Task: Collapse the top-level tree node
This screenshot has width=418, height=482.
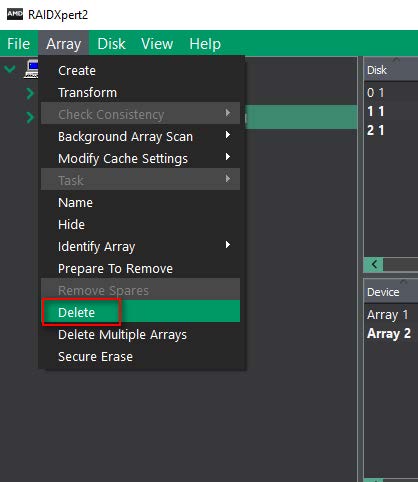Action: [x=10, y=69]
